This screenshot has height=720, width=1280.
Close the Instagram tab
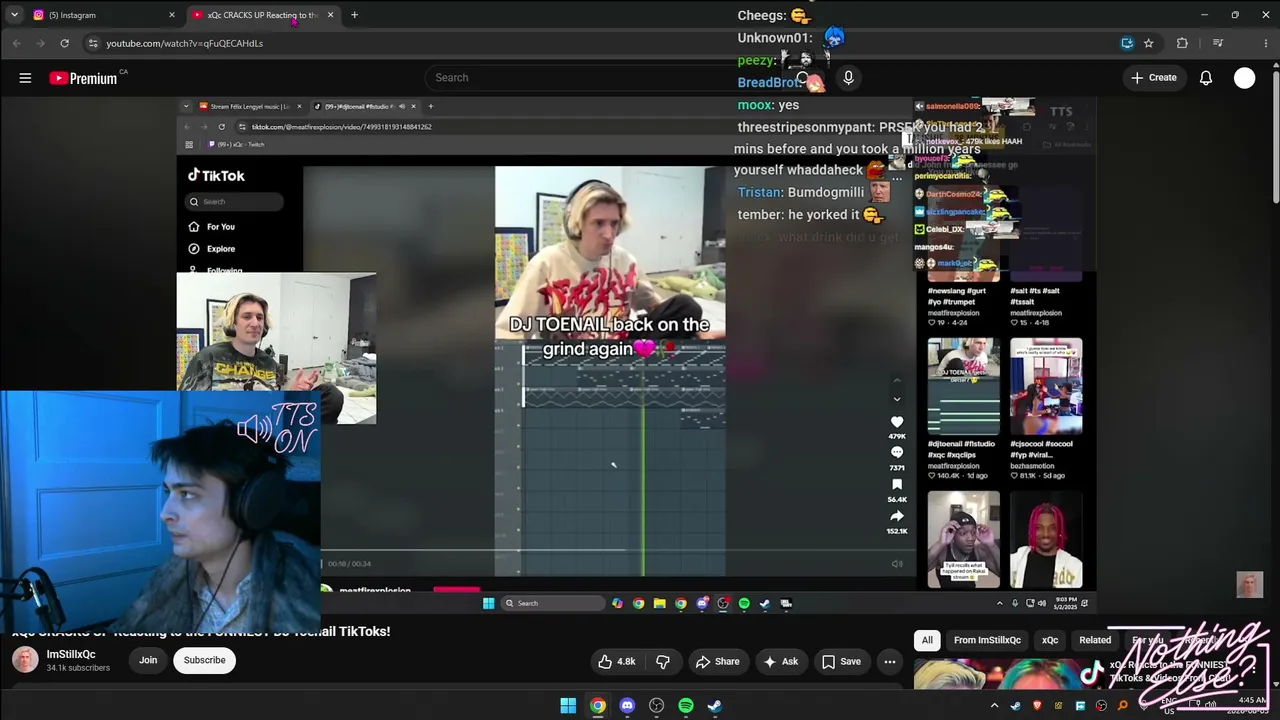[x=172, y=15]
